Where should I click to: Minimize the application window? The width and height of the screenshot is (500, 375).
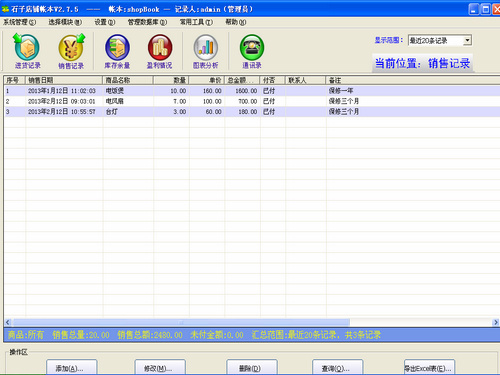[474, 9]
